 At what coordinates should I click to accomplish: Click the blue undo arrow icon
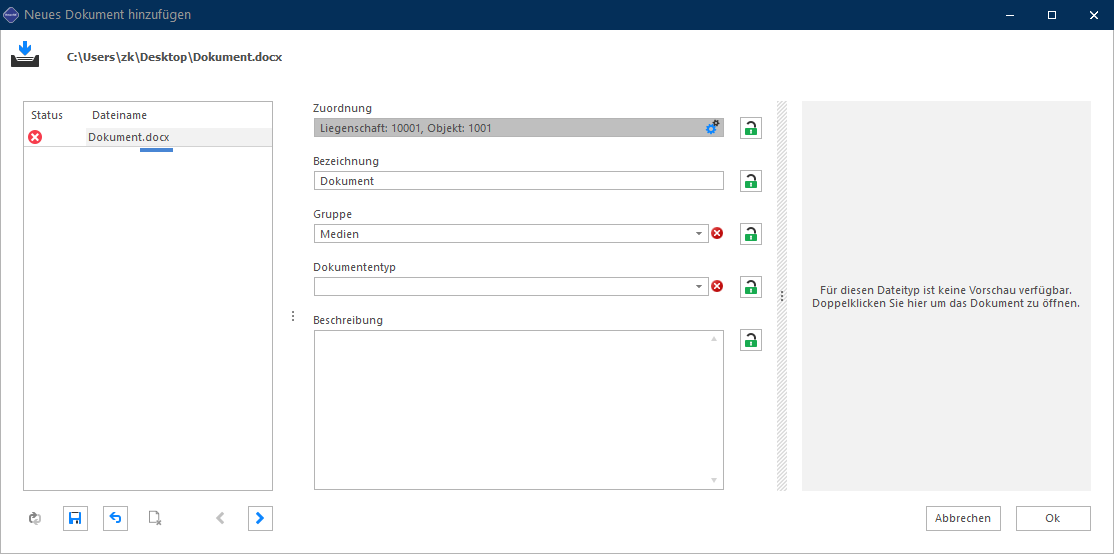[115, 518]
